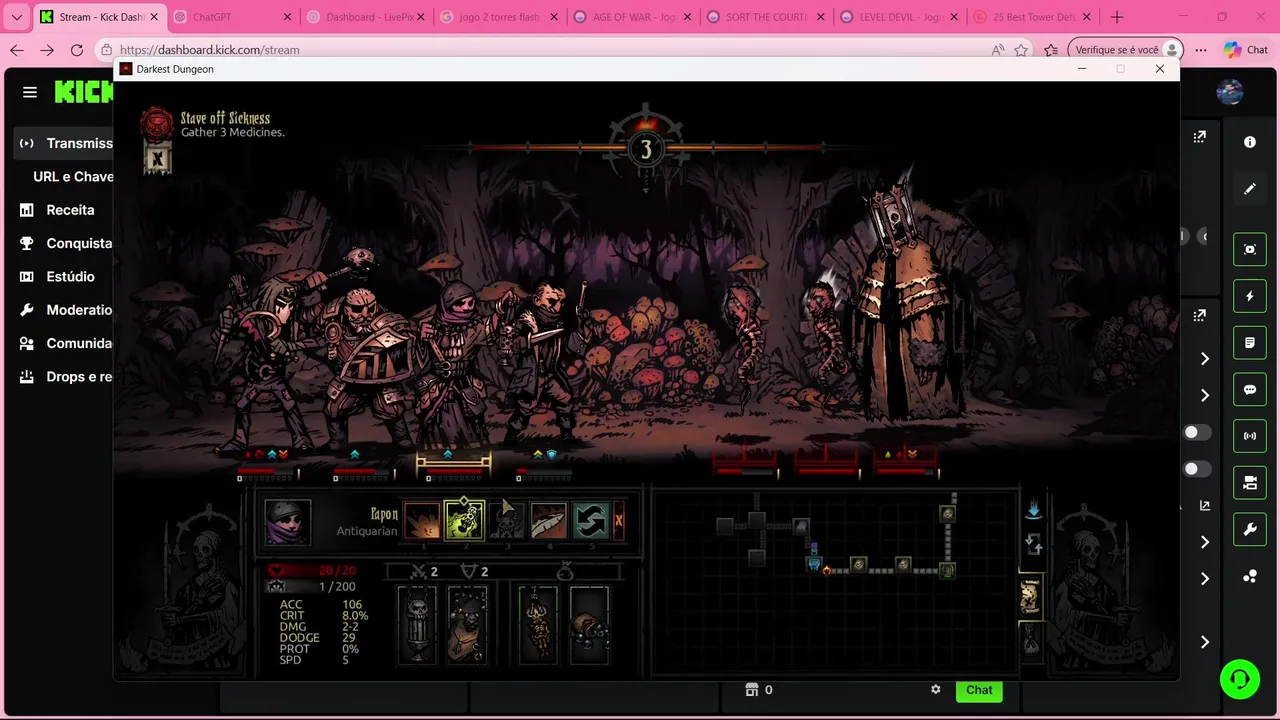Screen dimensions: 1280x720
Task: Click the chevron nearest the headset button
Action: (x=1205, y=642)
